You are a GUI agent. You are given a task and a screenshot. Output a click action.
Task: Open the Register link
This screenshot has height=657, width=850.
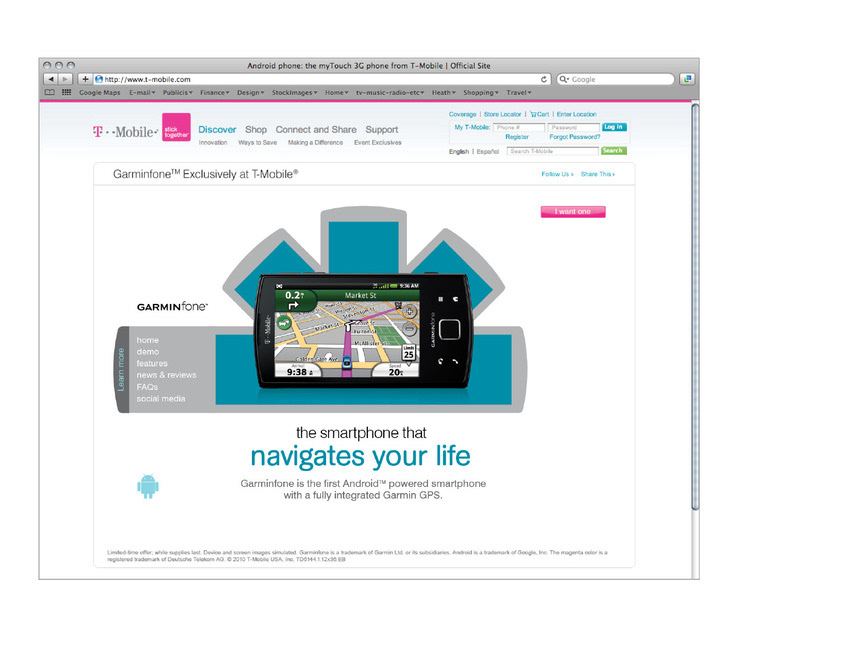pos(517,137)
